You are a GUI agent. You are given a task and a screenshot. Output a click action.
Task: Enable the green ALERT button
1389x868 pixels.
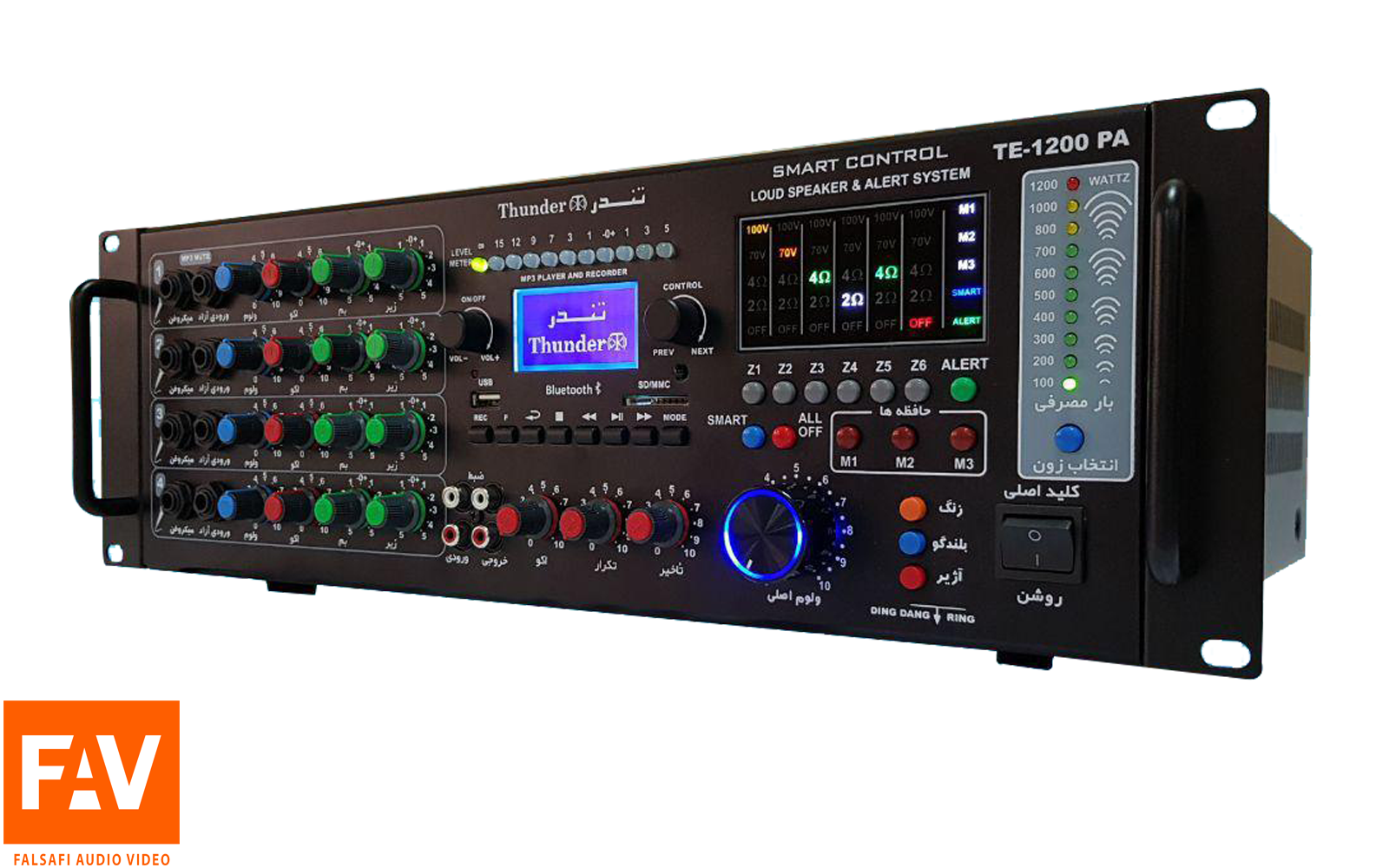962,389
